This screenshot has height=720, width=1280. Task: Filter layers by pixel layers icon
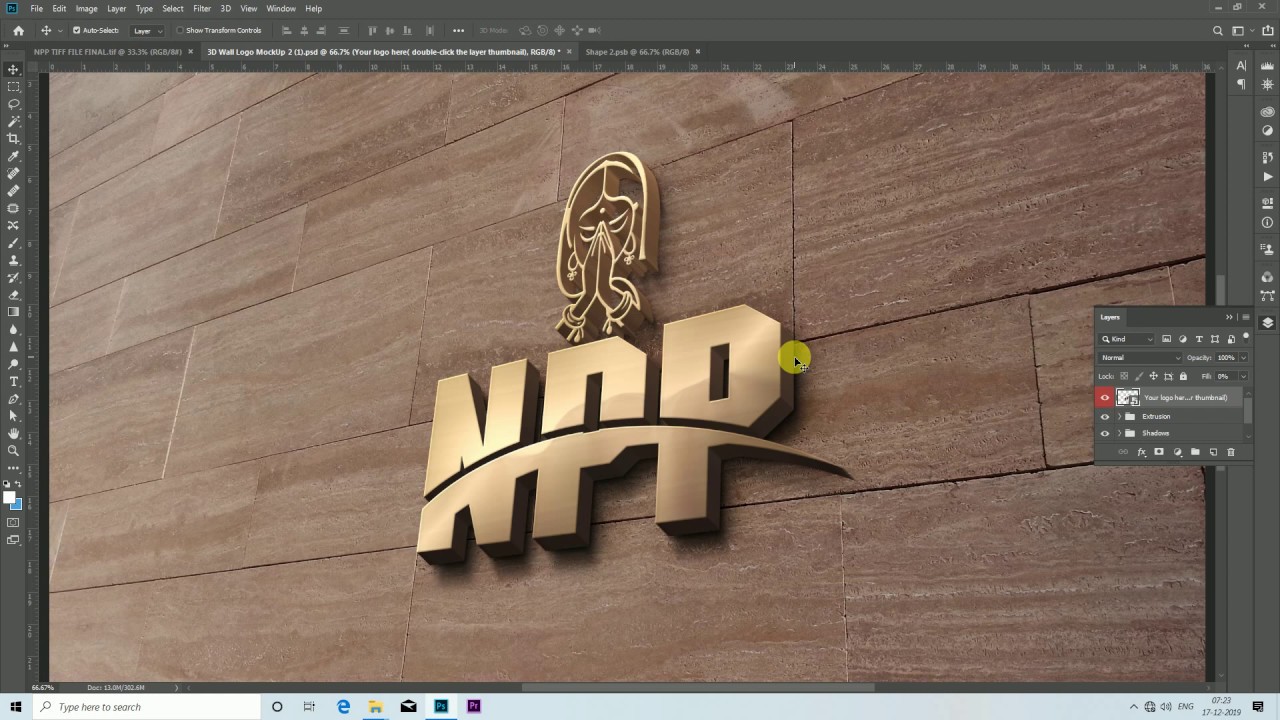click(1166, 339)
